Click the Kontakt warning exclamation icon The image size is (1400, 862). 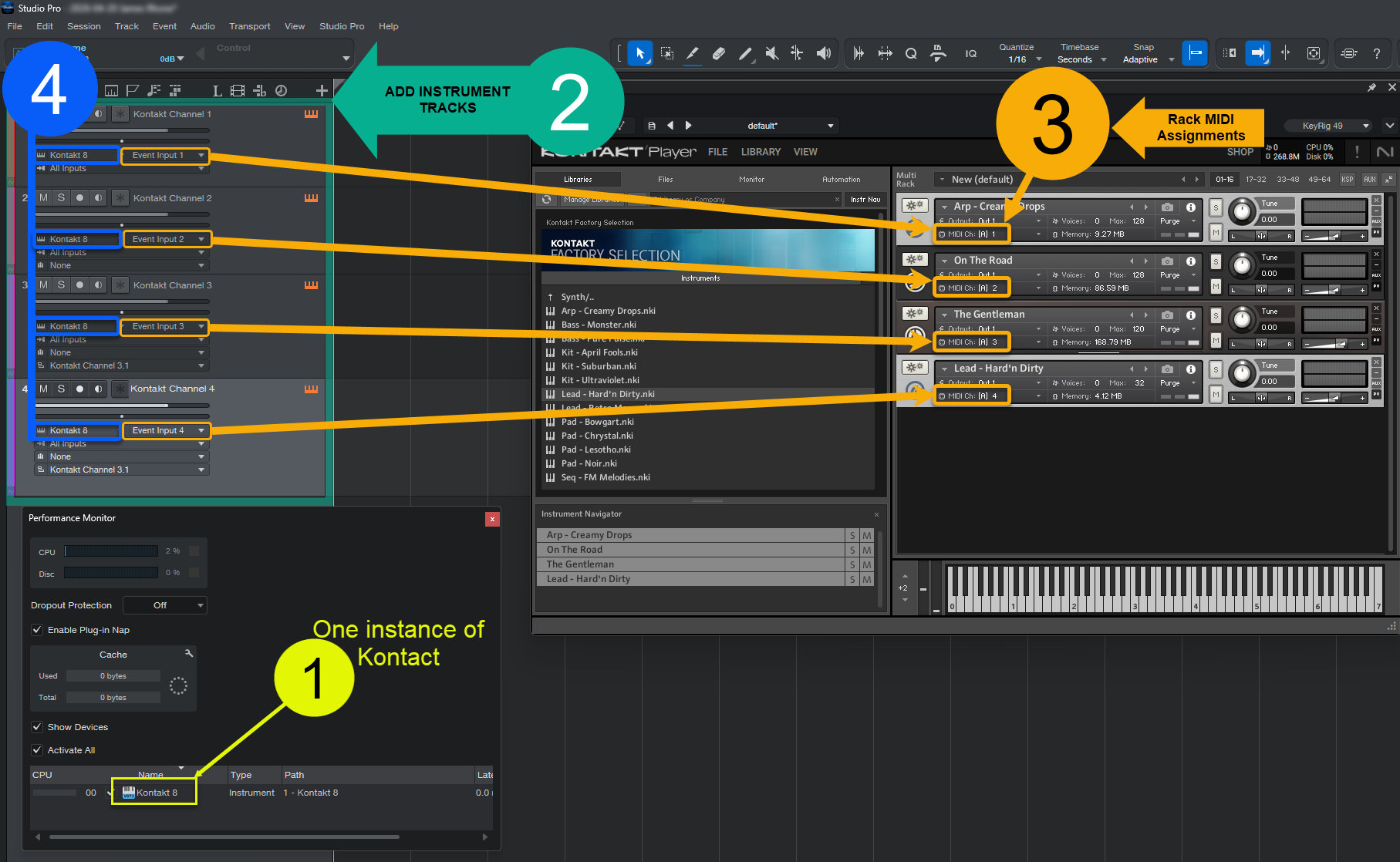1357,152
